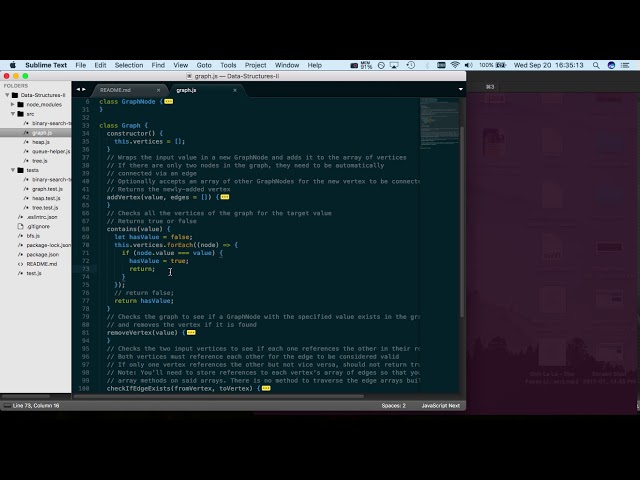The image size is (640, 480).
Task: Open the Goto menu
Action: [x=204, y=65]
